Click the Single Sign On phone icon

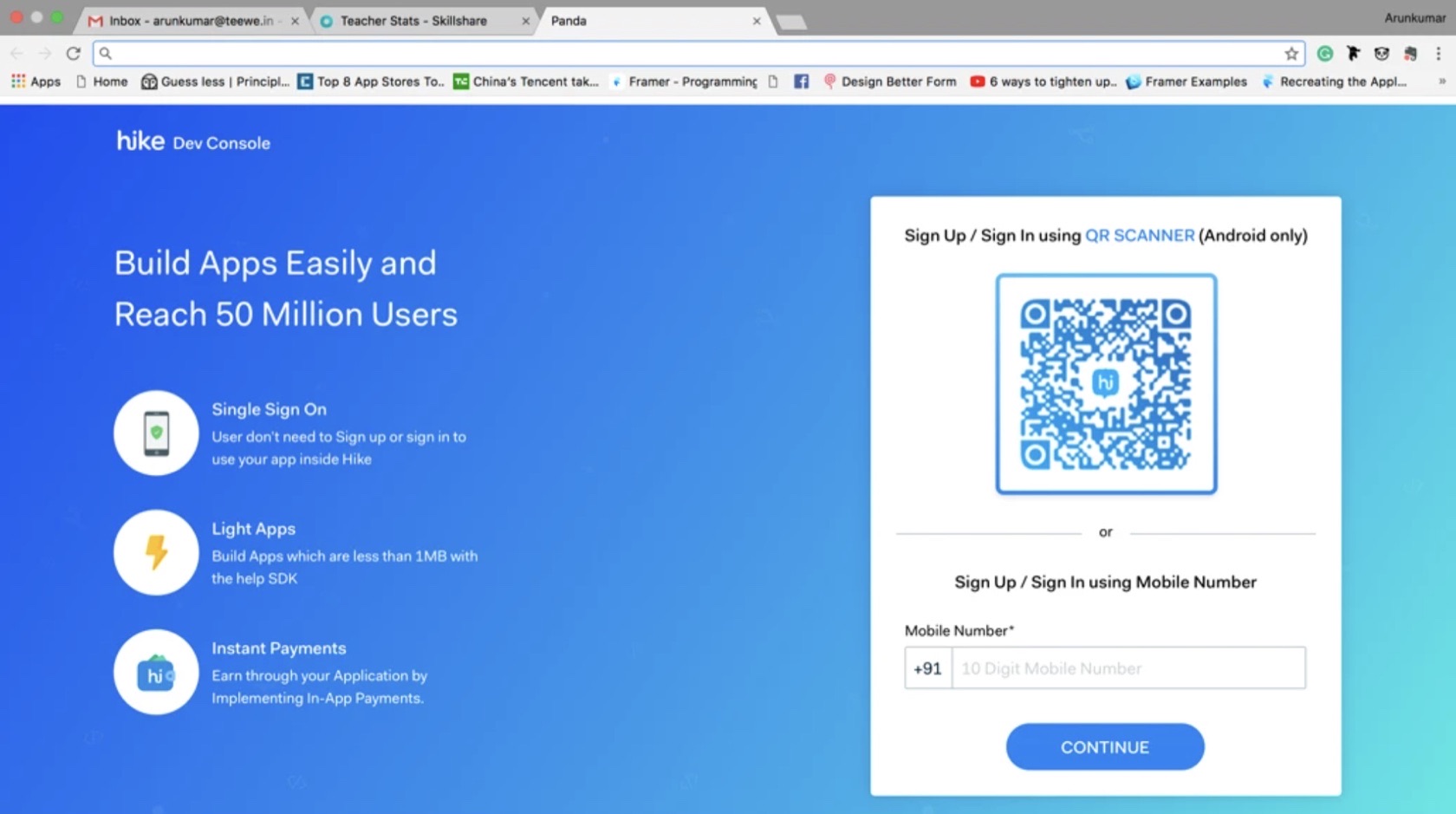click(156, 433)
